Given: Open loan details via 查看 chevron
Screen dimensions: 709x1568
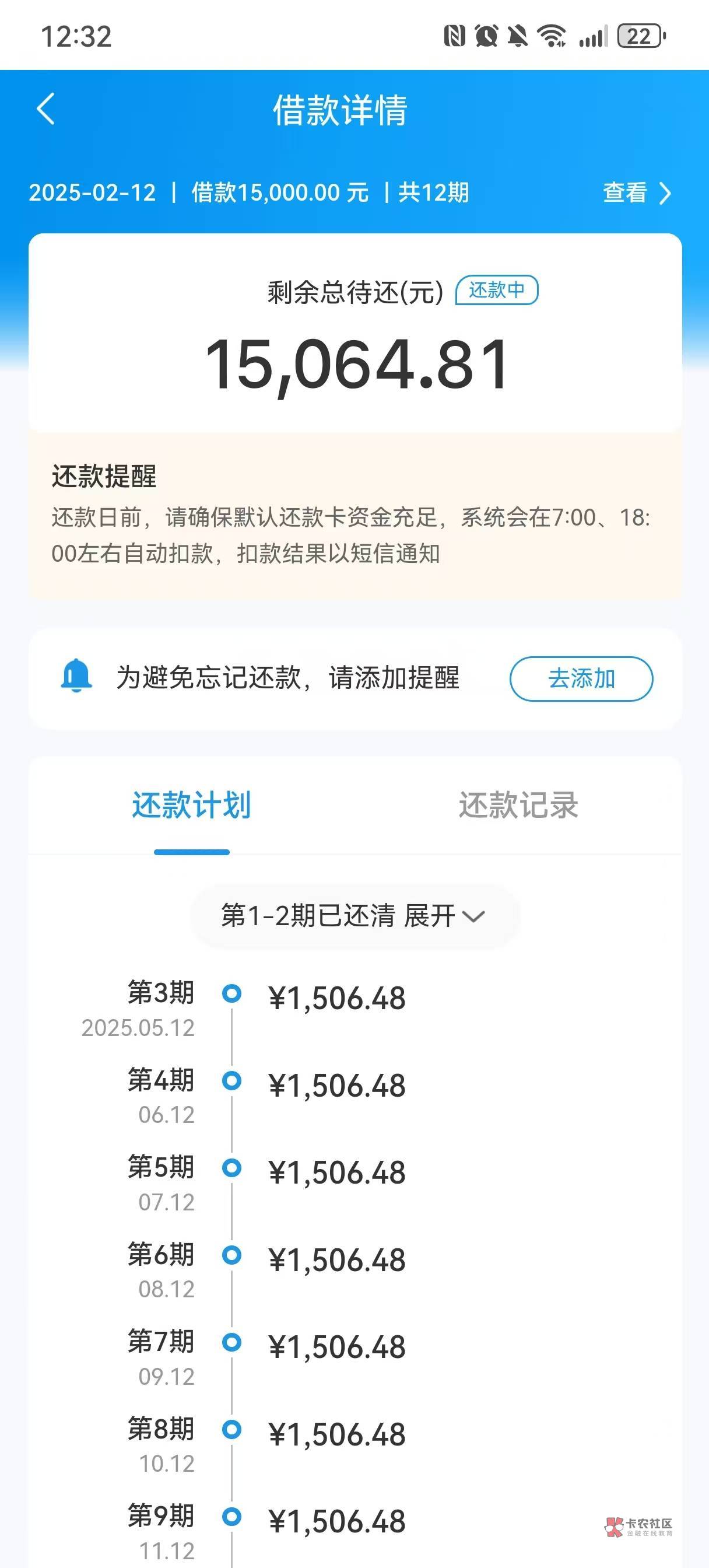Looking at the screenshot, I should [637, 193].
